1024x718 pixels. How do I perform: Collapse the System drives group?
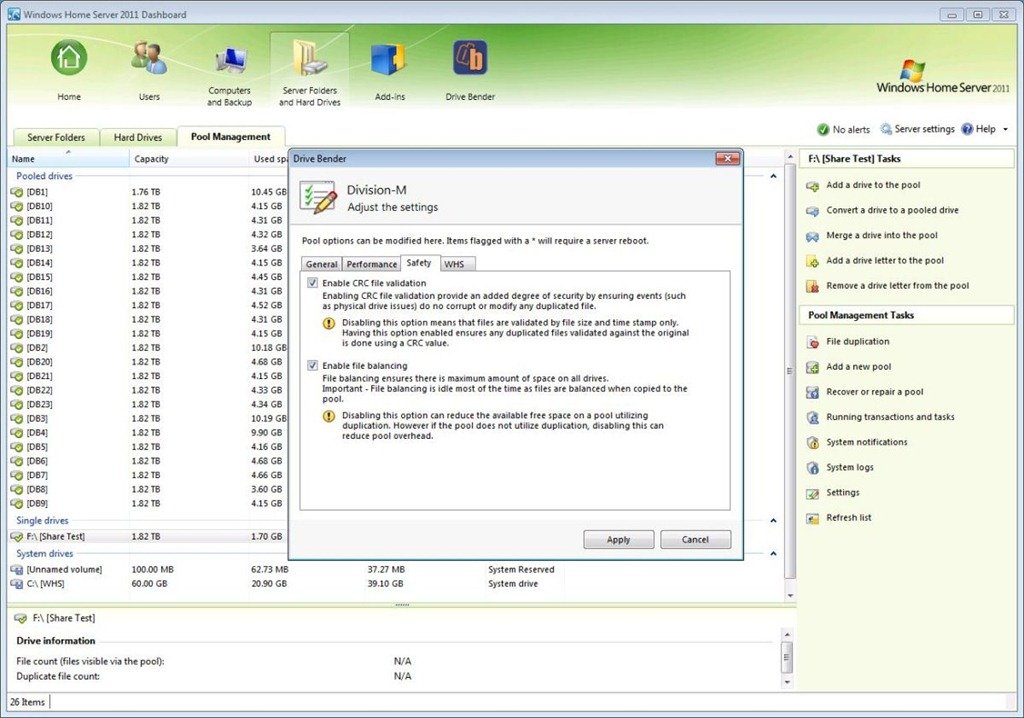(773, 553)
